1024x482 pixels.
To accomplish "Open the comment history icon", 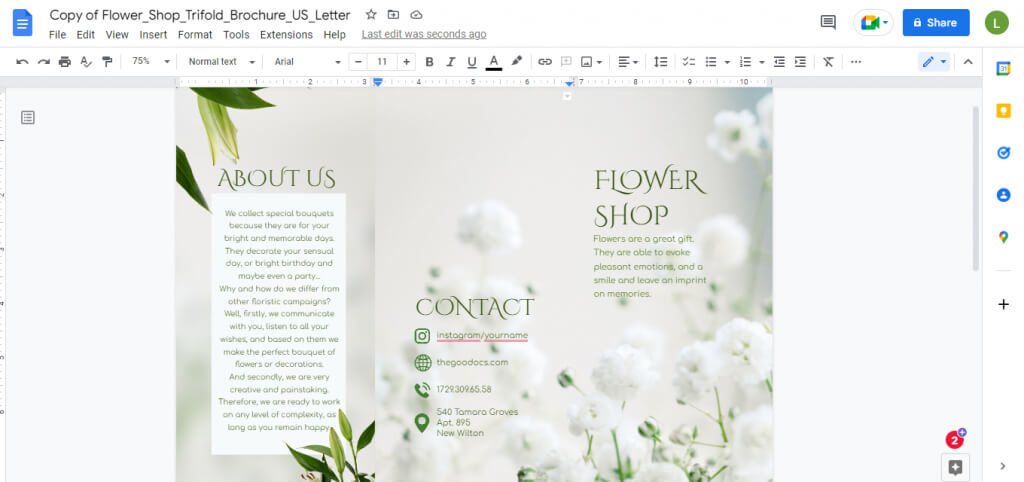I will point(827,22).
